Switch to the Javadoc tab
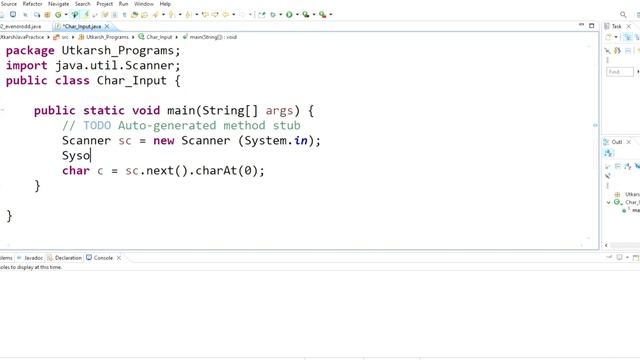 point(30,258)
